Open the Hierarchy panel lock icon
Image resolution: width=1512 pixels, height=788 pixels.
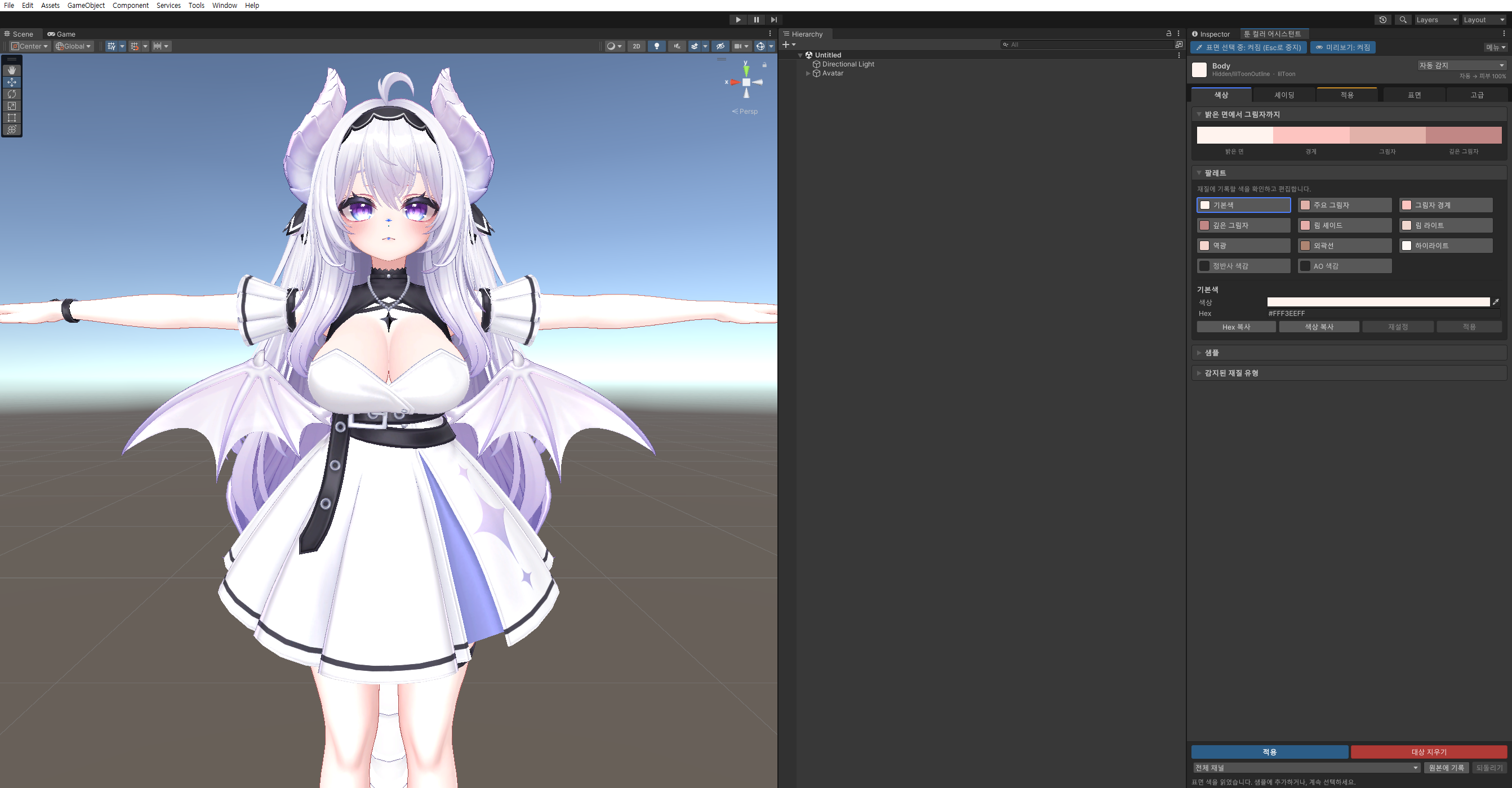pyautogui.click(x=1168, y=33)
